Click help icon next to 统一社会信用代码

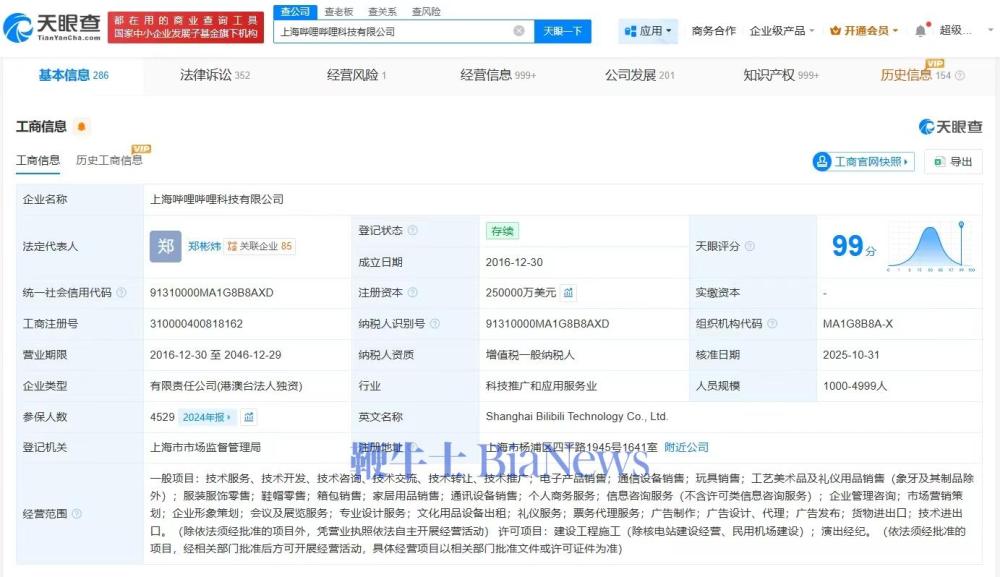click(121, 293)
